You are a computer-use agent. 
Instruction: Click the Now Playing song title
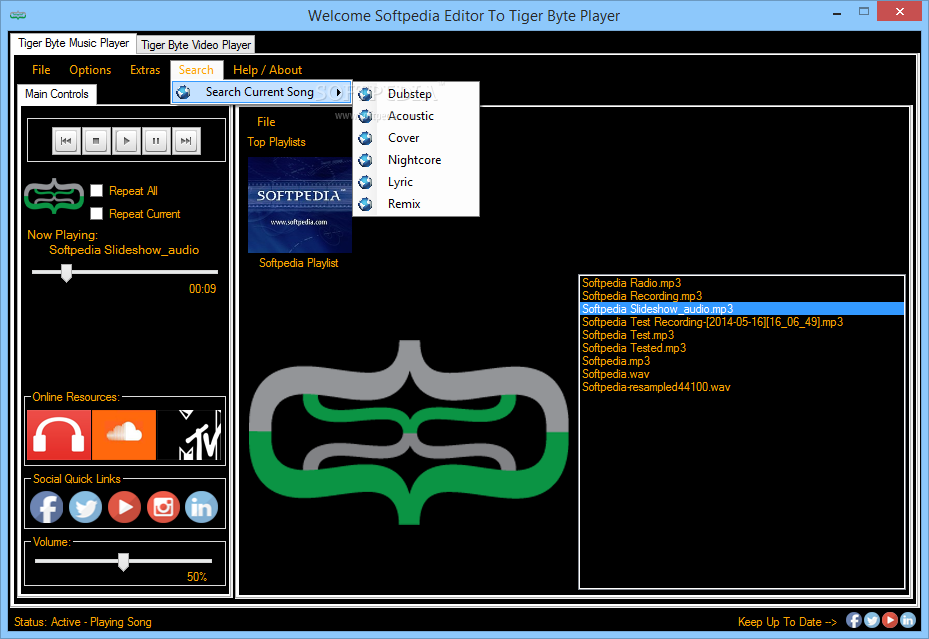coord(124,250)
